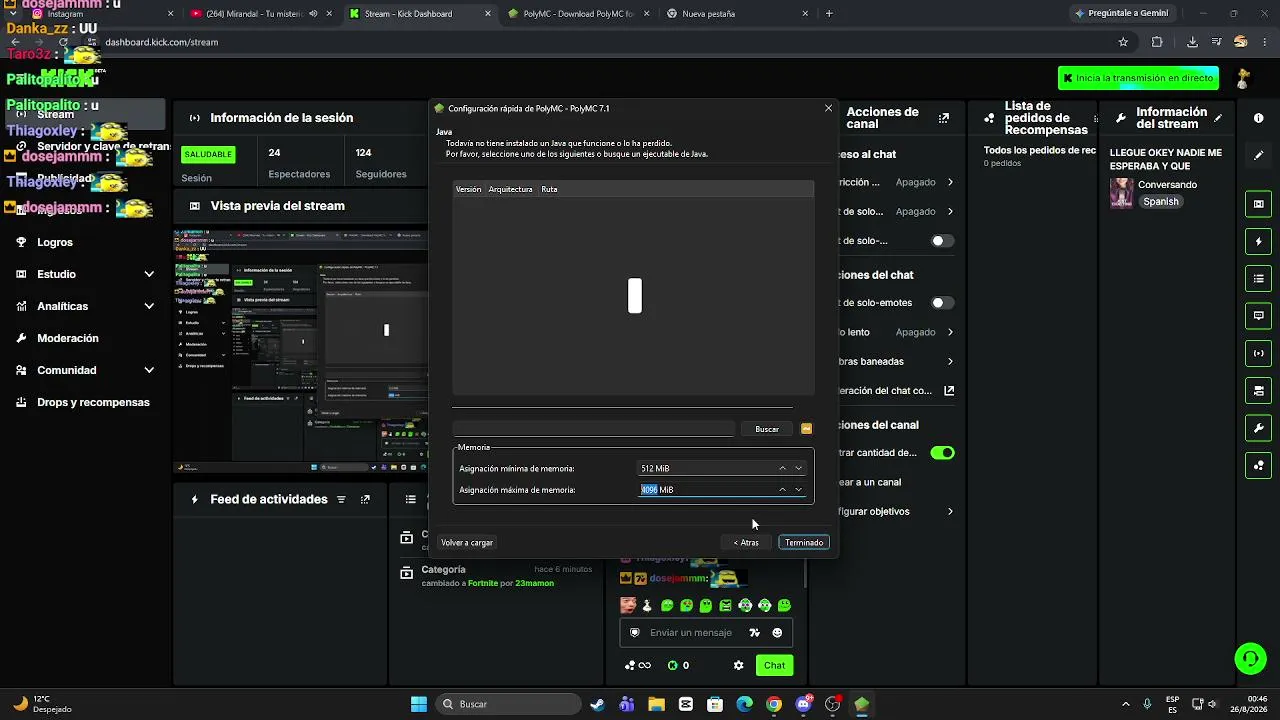Click the info icon in right rail
Viewport: 1280px width, 720px height.
(1259, 118)
